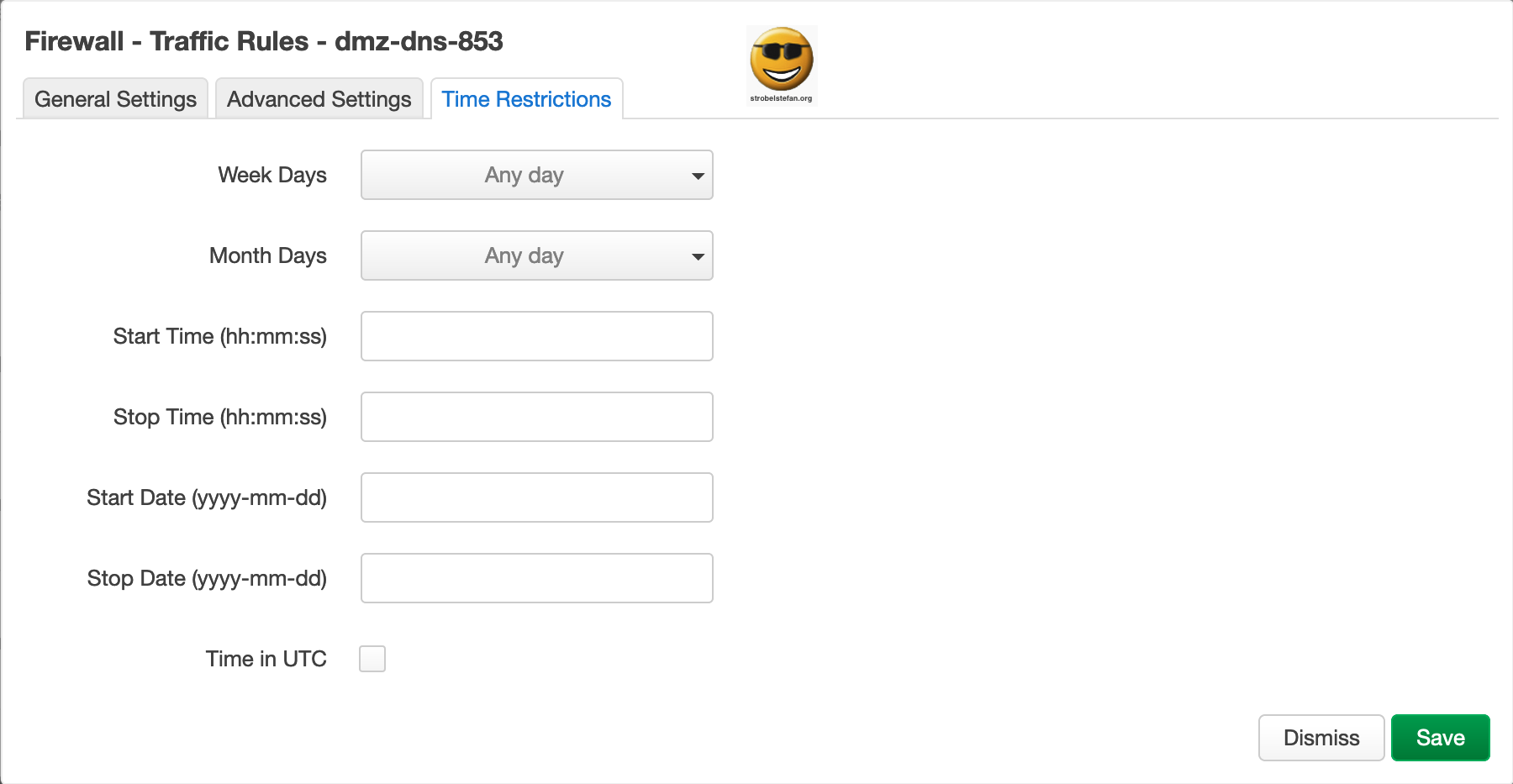The height and width of the screenshot is (784, 1513).
Task: Open the Week Days dropdown
Action: tap(536, 175)
